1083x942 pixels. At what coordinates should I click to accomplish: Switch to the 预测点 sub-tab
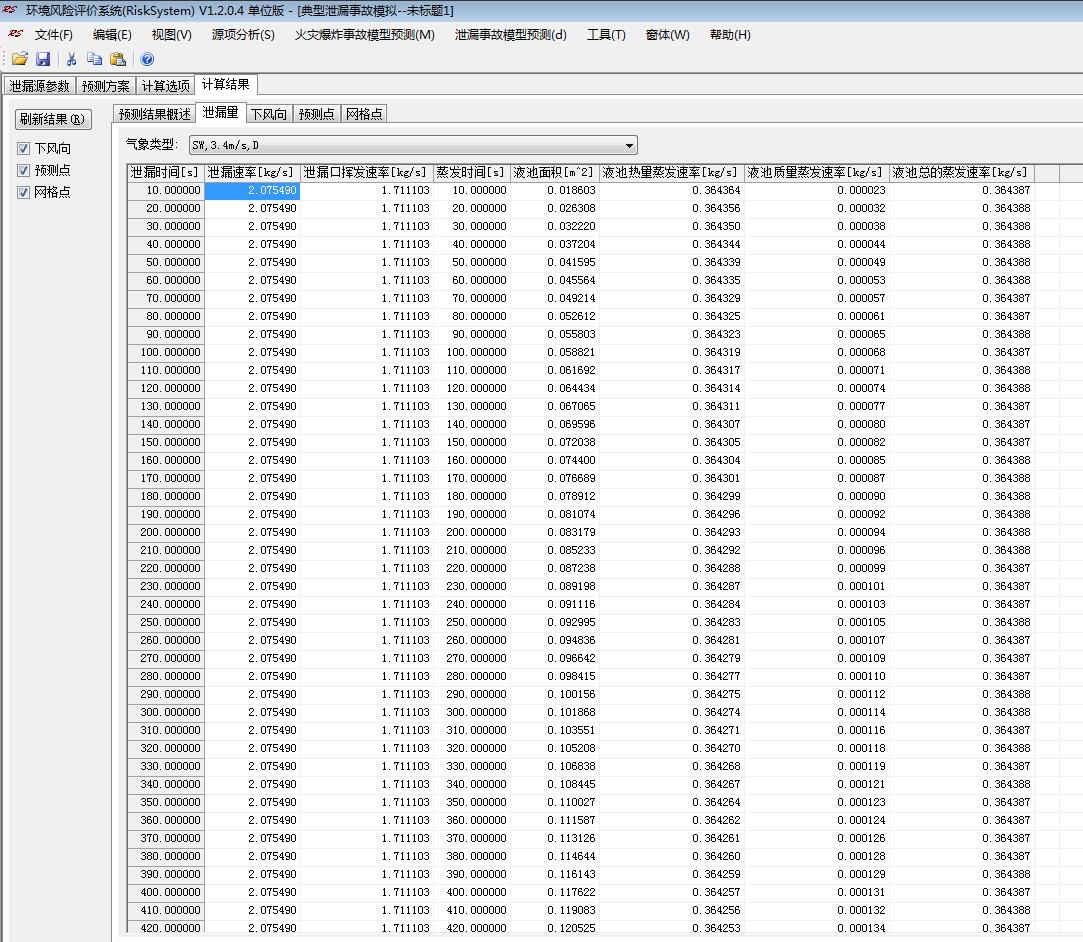[316, 114]
